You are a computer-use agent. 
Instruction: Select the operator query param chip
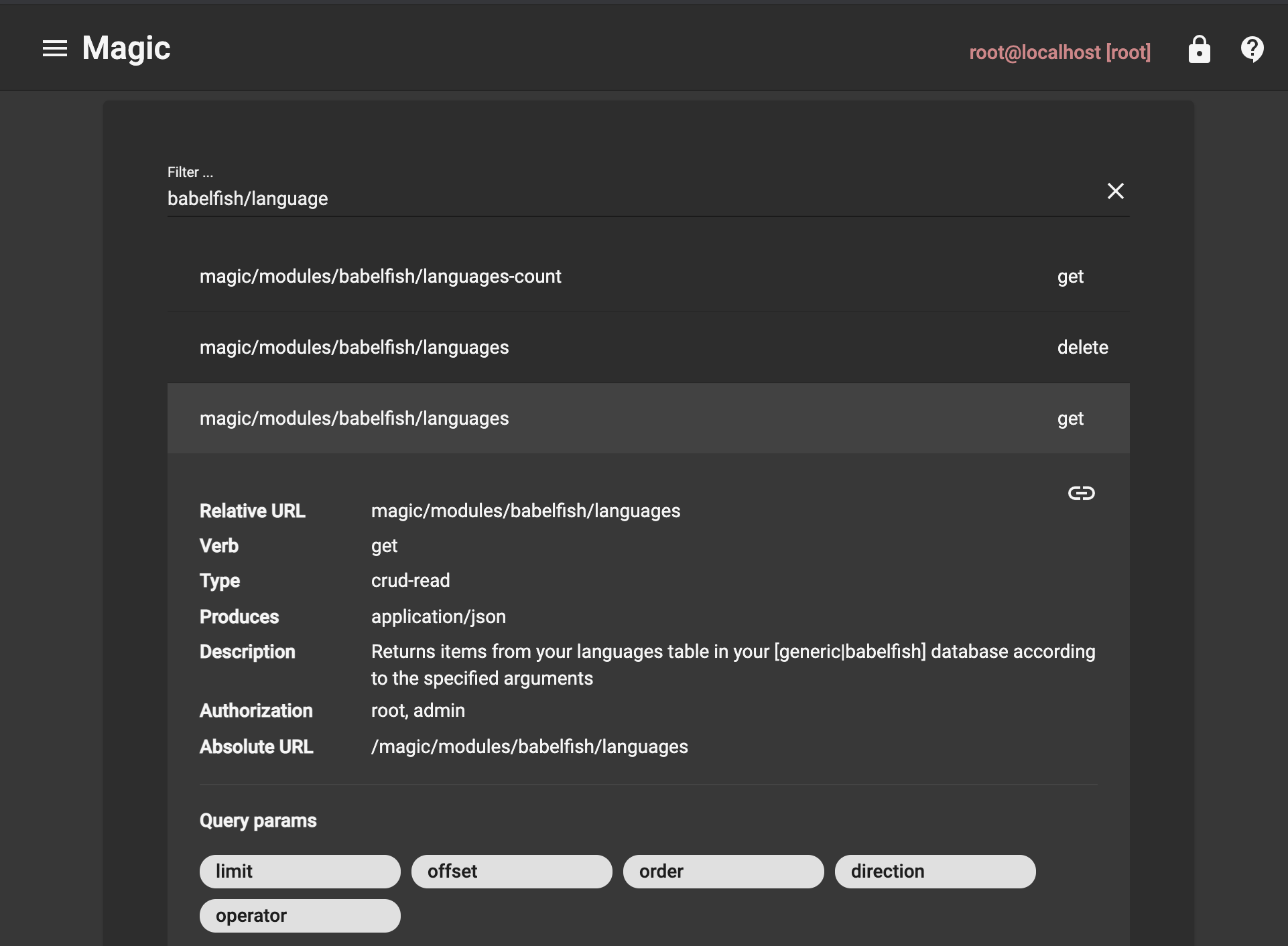click(x=300, y=916)
